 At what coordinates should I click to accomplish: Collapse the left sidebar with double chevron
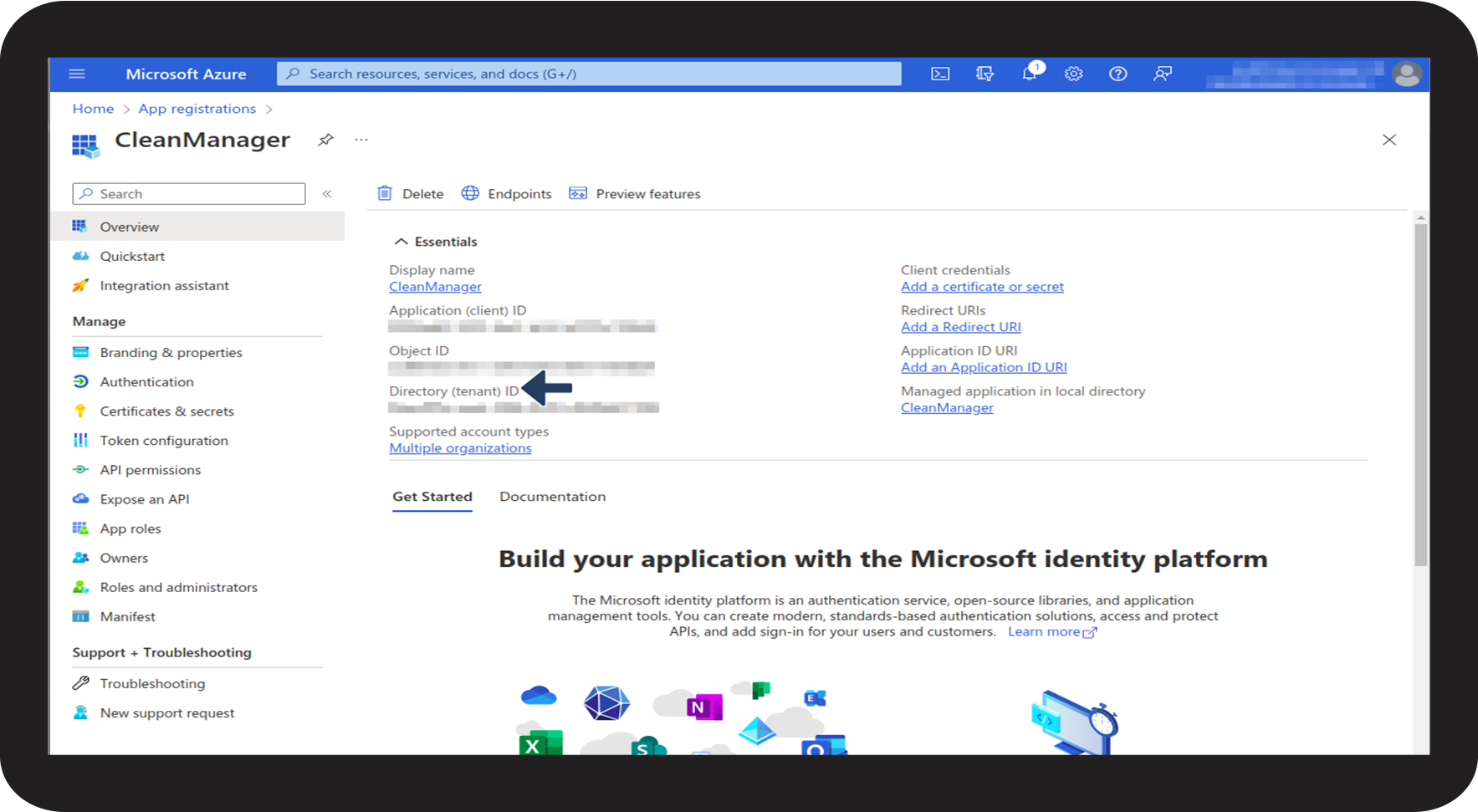(327, 193)
